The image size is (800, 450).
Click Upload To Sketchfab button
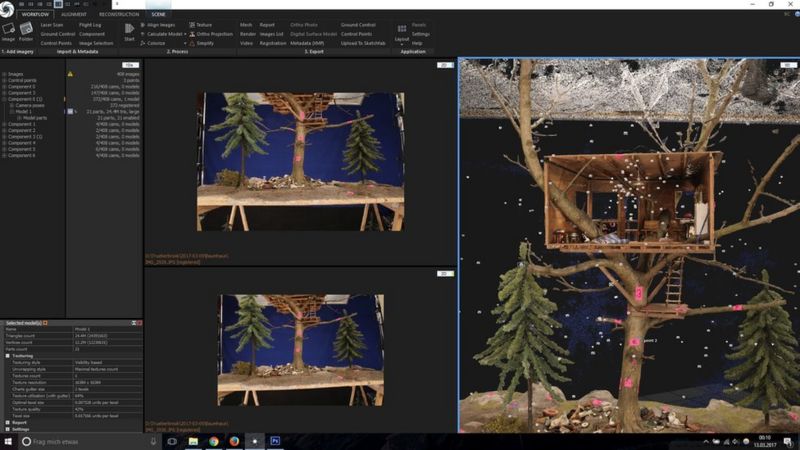[363, 43]
